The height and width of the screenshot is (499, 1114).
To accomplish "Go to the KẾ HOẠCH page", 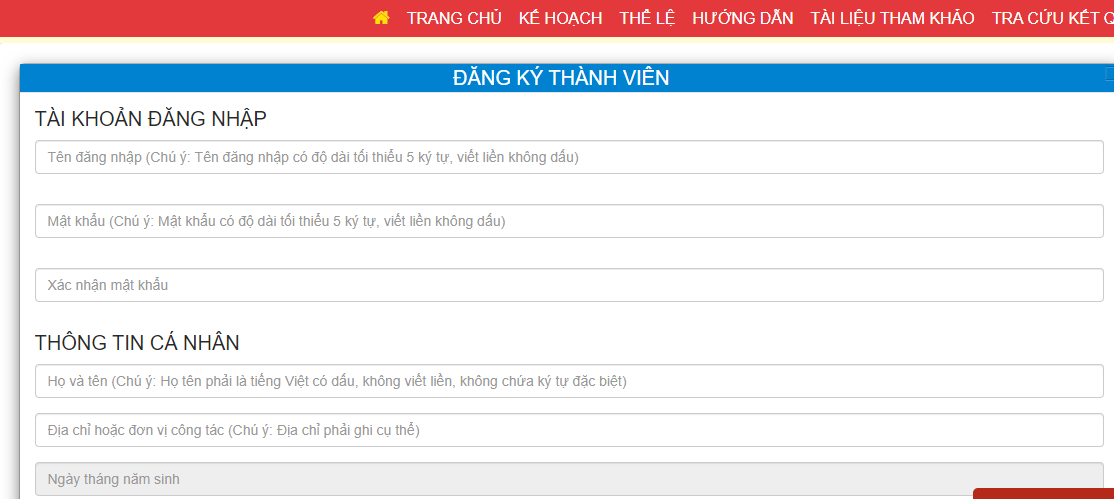I will [x=560, y=18].
